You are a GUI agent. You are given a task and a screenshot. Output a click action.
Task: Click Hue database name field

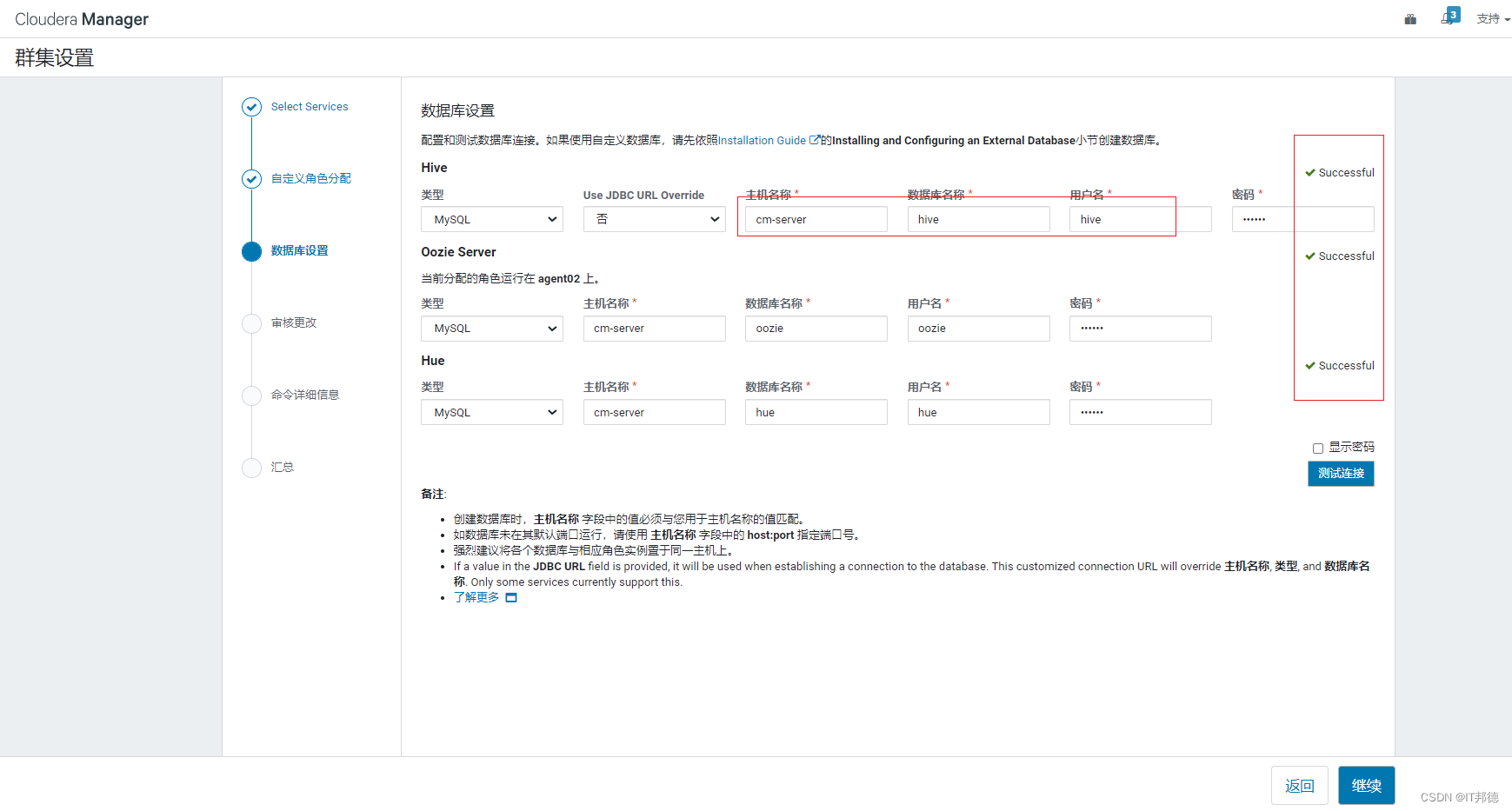816,413
